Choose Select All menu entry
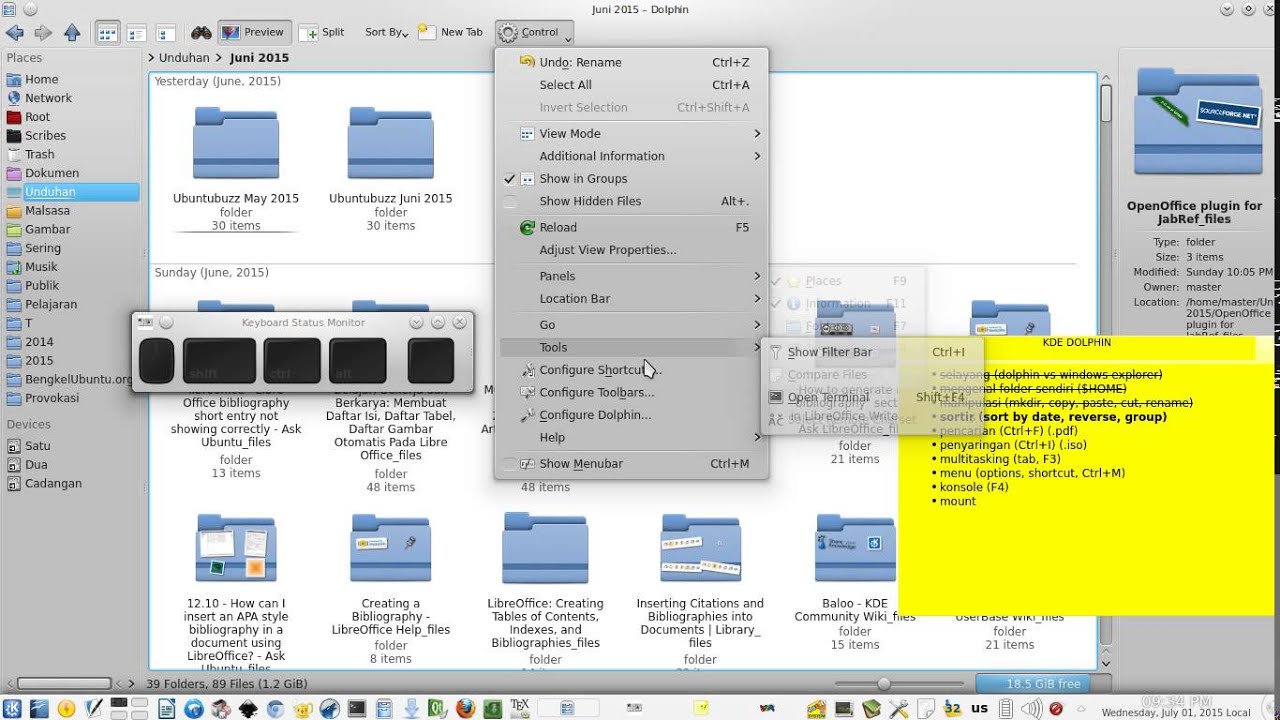The width and height of the screenshot is (1280, 720). [632, 85]
